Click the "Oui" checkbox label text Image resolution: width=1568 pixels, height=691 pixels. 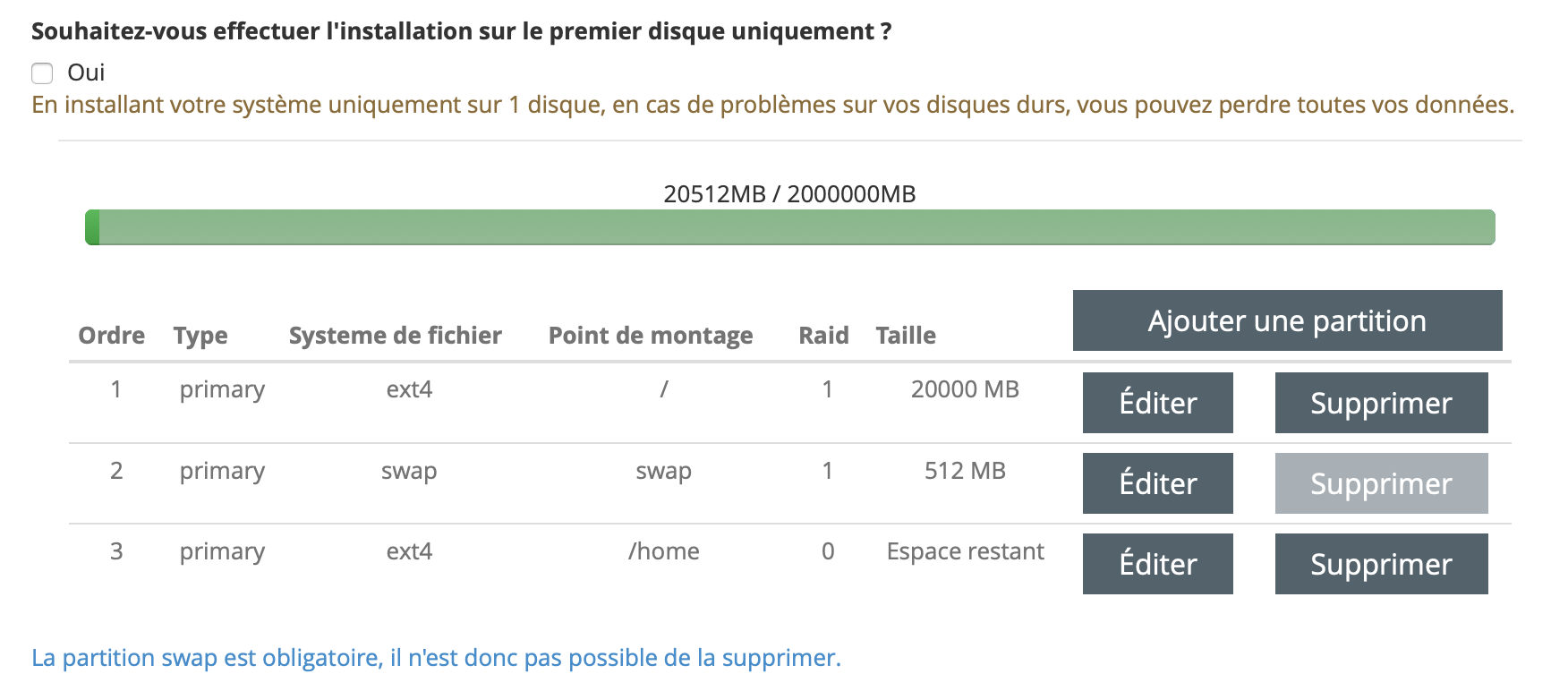point(86,73)
